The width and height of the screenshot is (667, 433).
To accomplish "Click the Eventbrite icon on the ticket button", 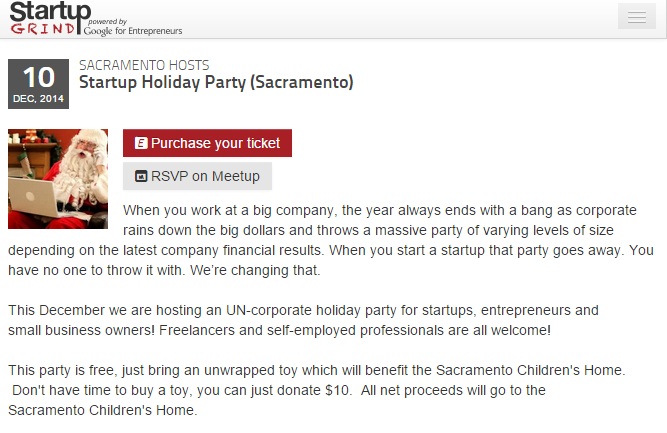I will [x=141, y=143].
